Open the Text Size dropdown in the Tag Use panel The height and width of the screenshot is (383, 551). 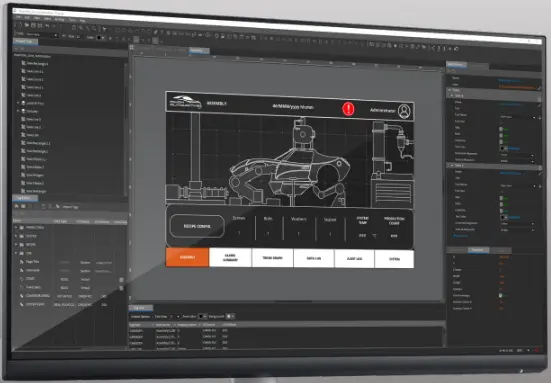175,317
